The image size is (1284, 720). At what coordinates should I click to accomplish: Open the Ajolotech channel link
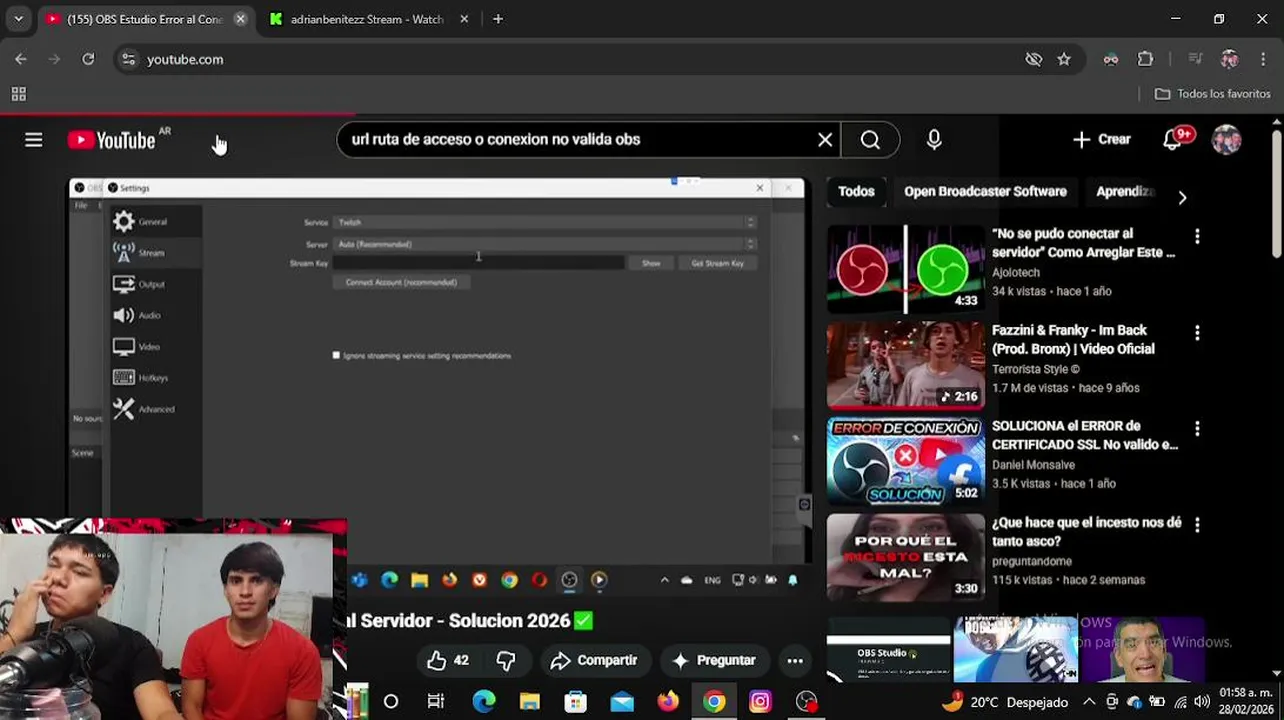1016,272
